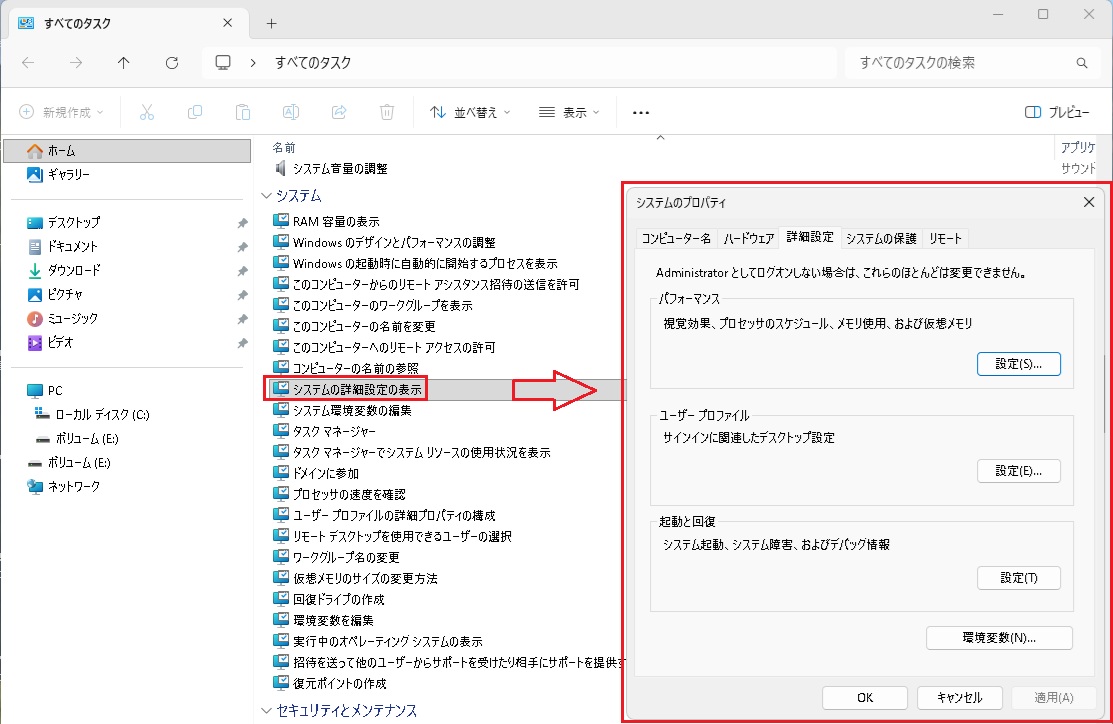The height and width of the screenshot is (724, 1113).
Task: Open the 並べ替え sort dropdown
Action: [470, 112]
